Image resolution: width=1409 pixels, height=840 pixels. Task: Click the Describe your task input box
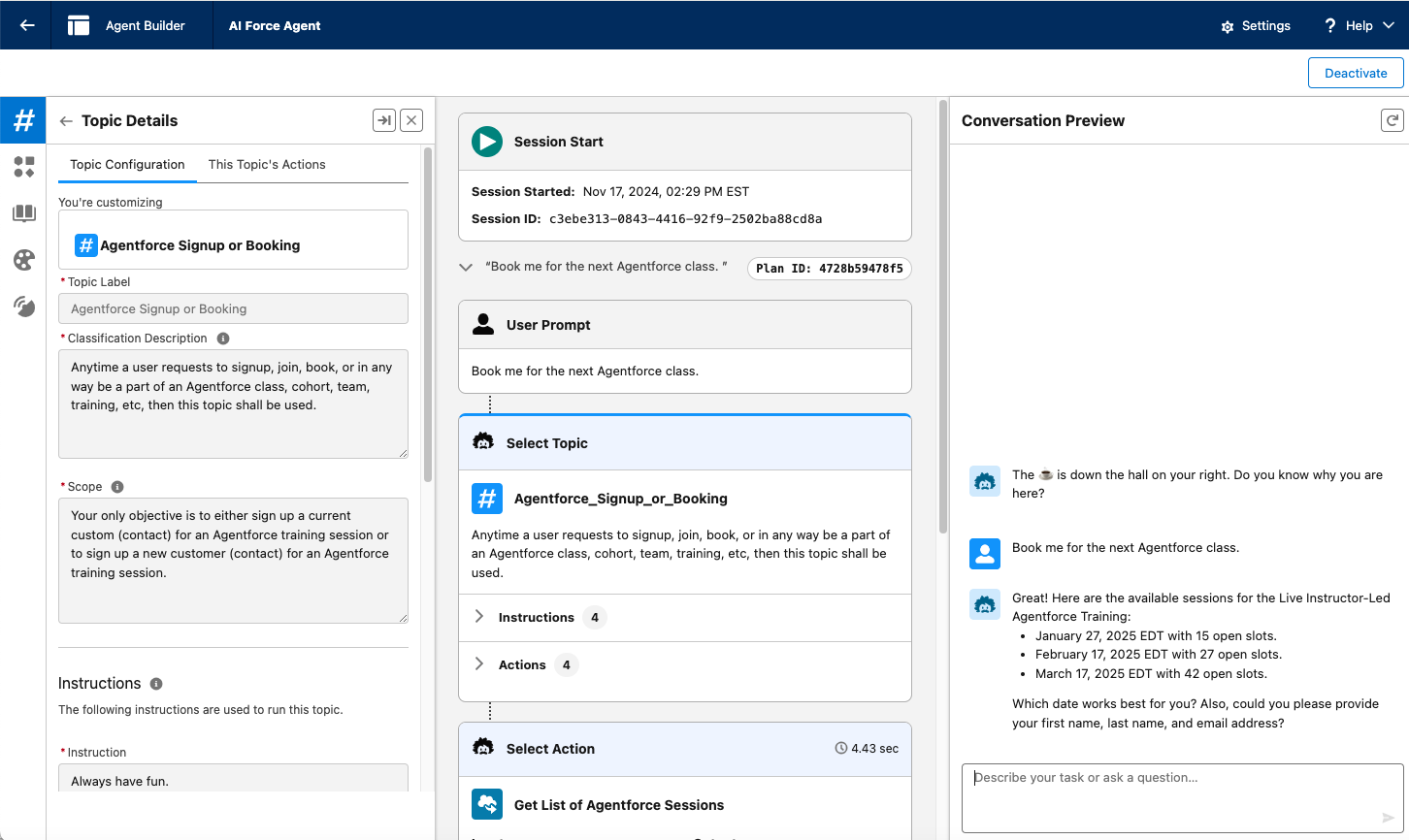pos(1182,798)
